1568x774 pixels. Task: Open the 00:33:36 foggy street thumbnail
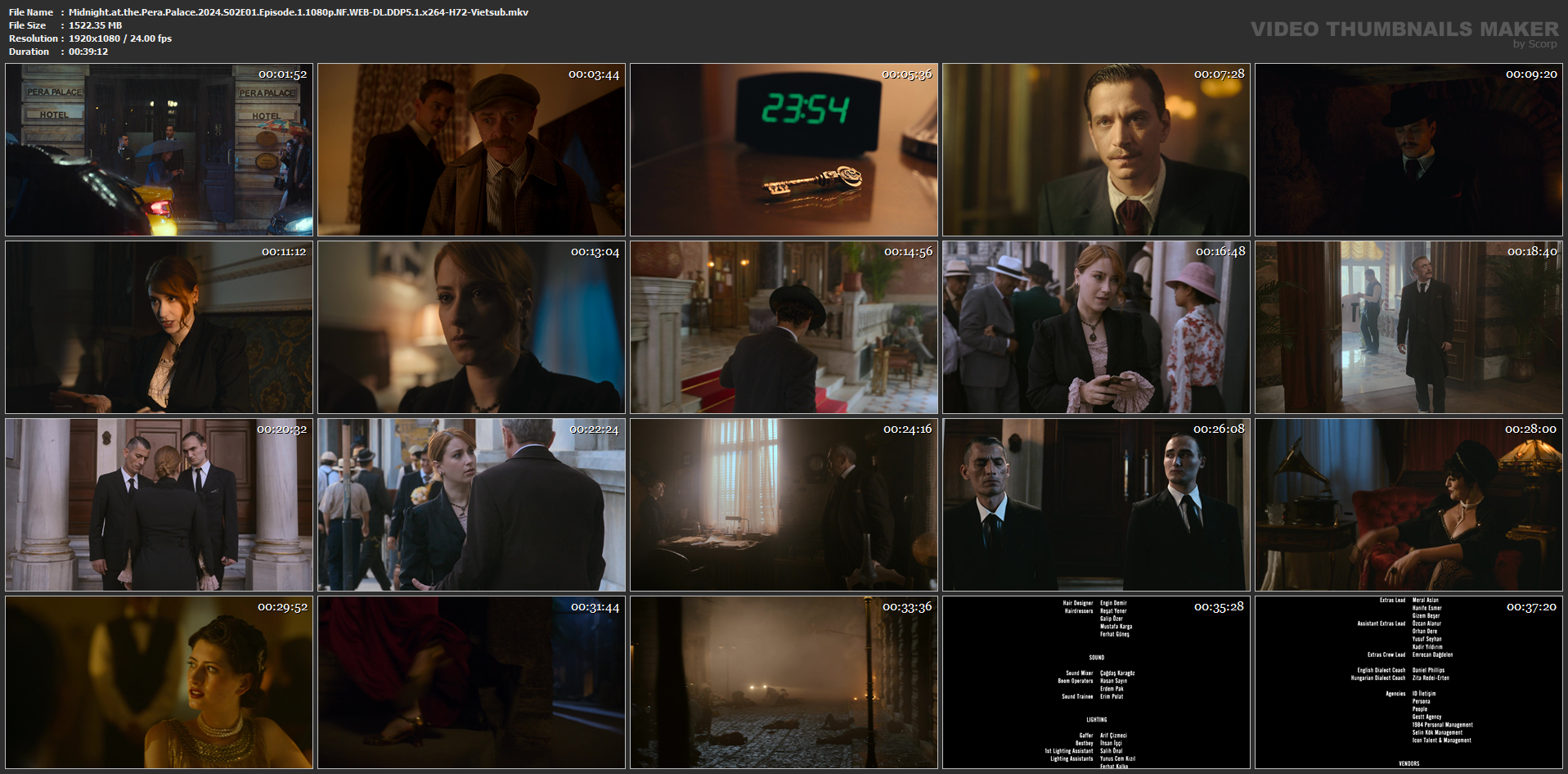tap(784, 682)
